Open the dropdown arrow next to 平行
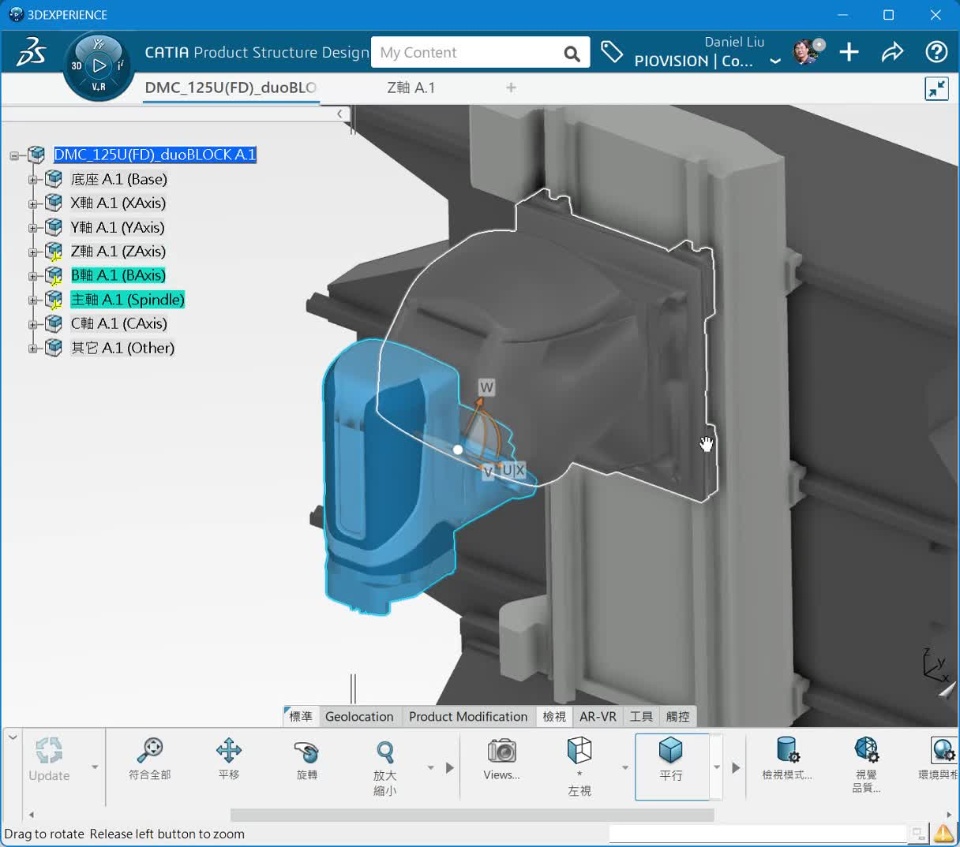This screenshot has width=960, height=847. point(716,767)
